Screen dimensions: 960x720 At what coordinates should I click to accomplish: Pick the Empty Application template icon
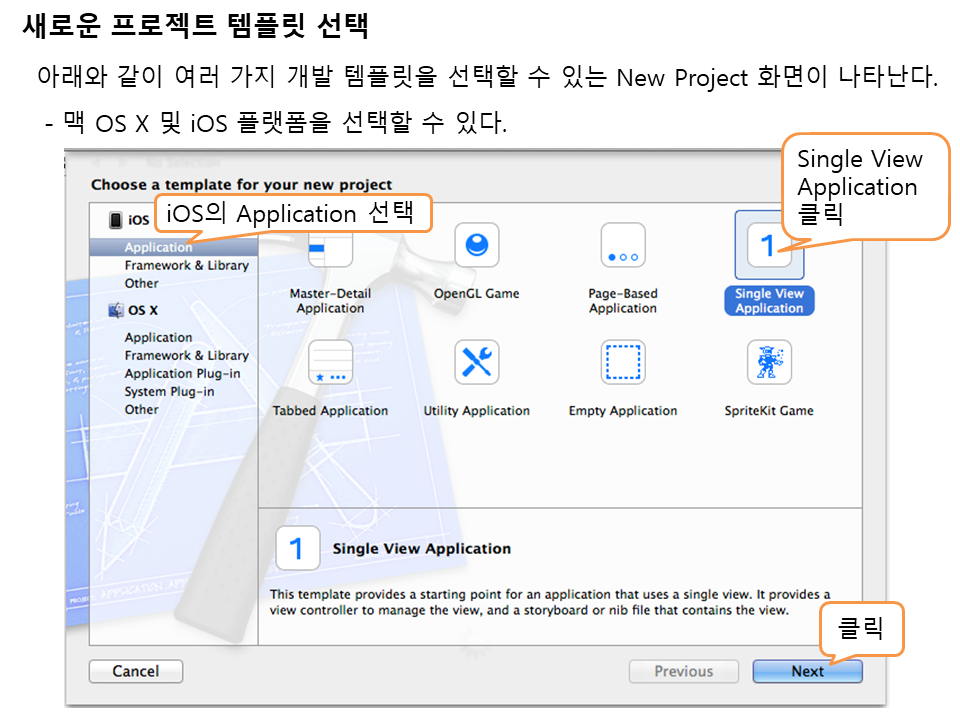click(622, 362)
